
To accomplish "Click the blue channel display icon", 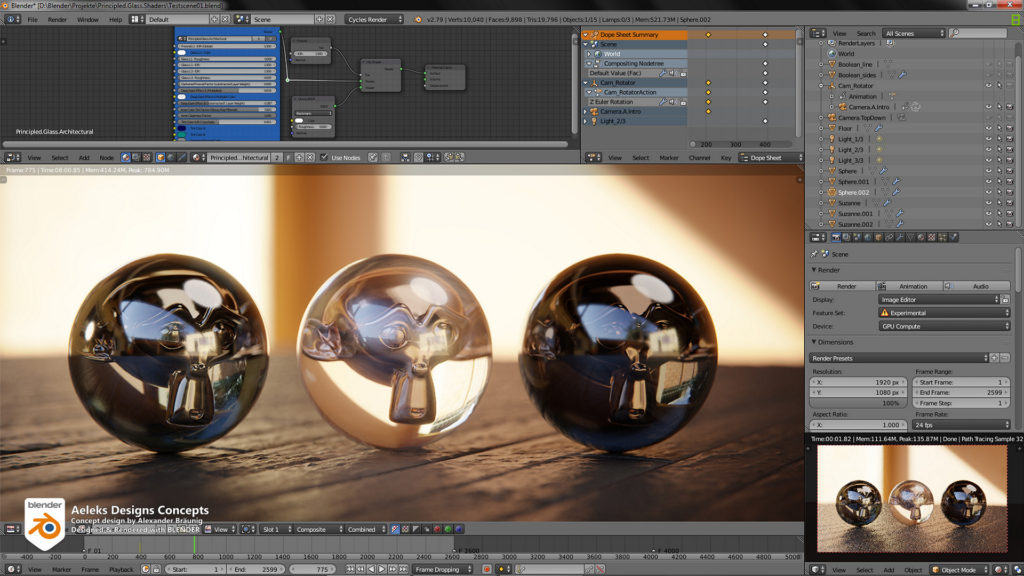I will 458,529.
